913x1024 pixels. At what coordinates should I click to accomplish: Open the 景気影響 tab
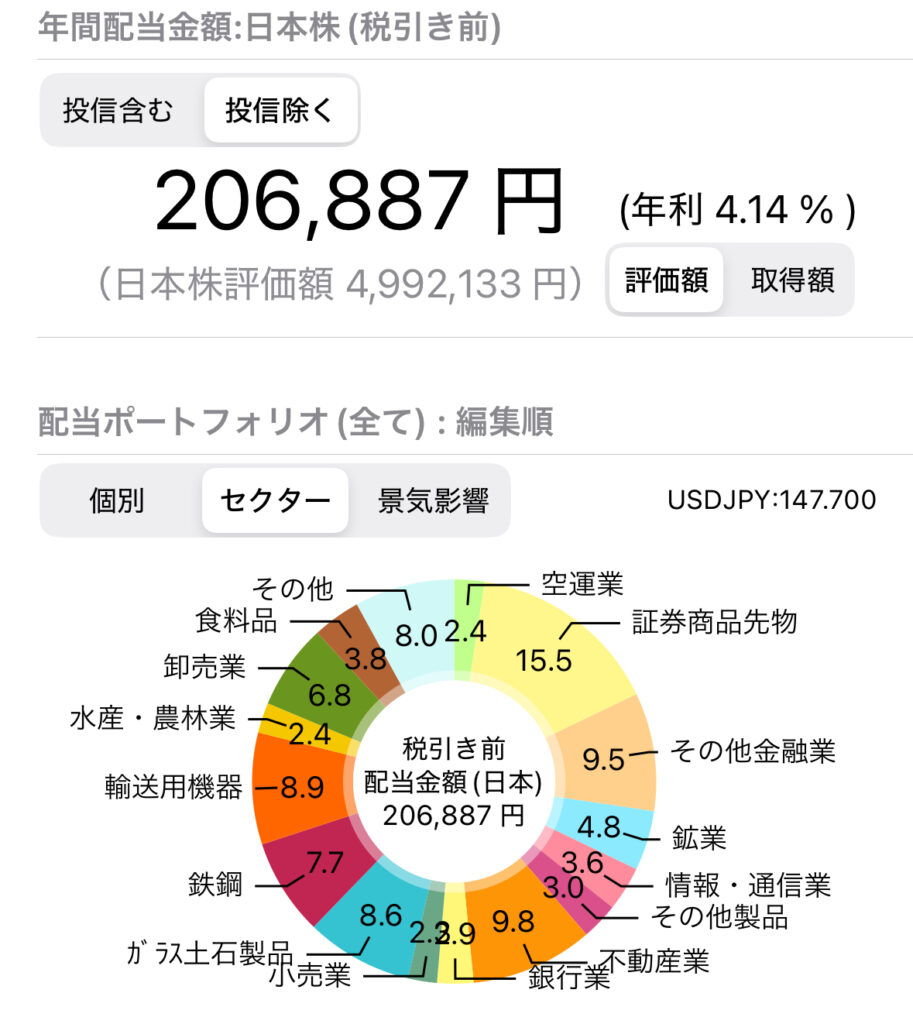click(x=432, y=500)
